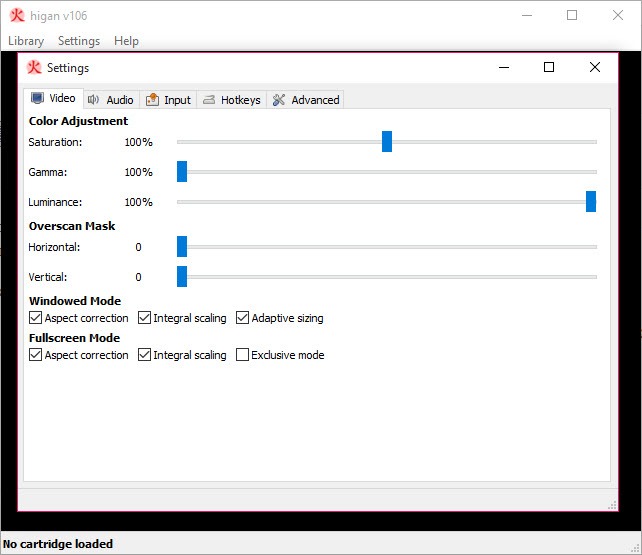
Task: Open the Help menu
Action: coord(126,41)
